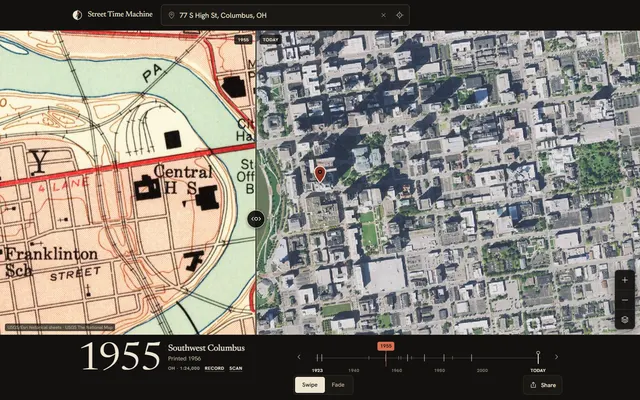This screenshot has width=640, height=400.
Task: Select the Swipe compare mode
Action: 310,385
